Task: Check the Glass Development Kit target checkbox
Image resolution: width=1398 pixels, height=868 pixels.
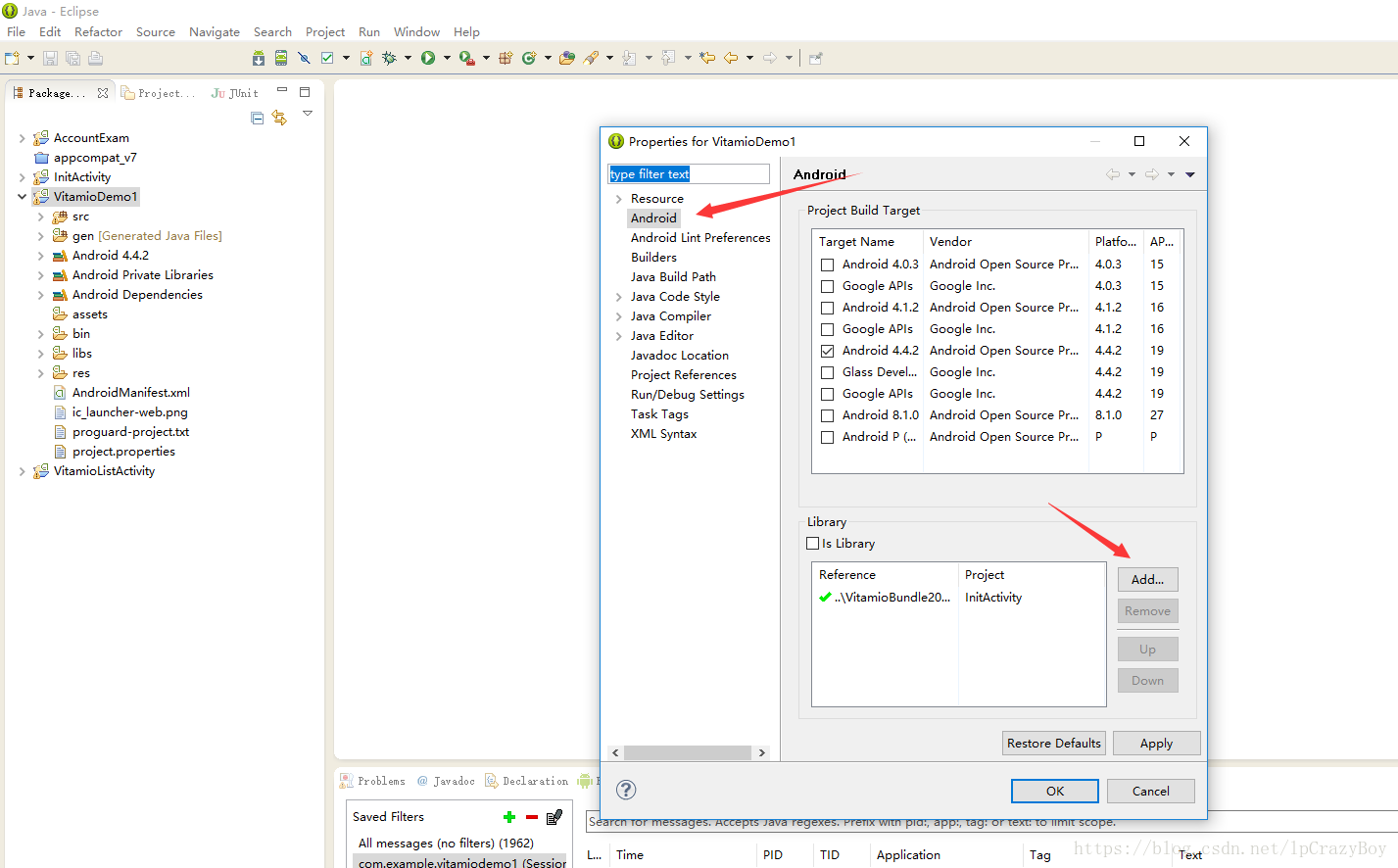Action: (828, 372)
